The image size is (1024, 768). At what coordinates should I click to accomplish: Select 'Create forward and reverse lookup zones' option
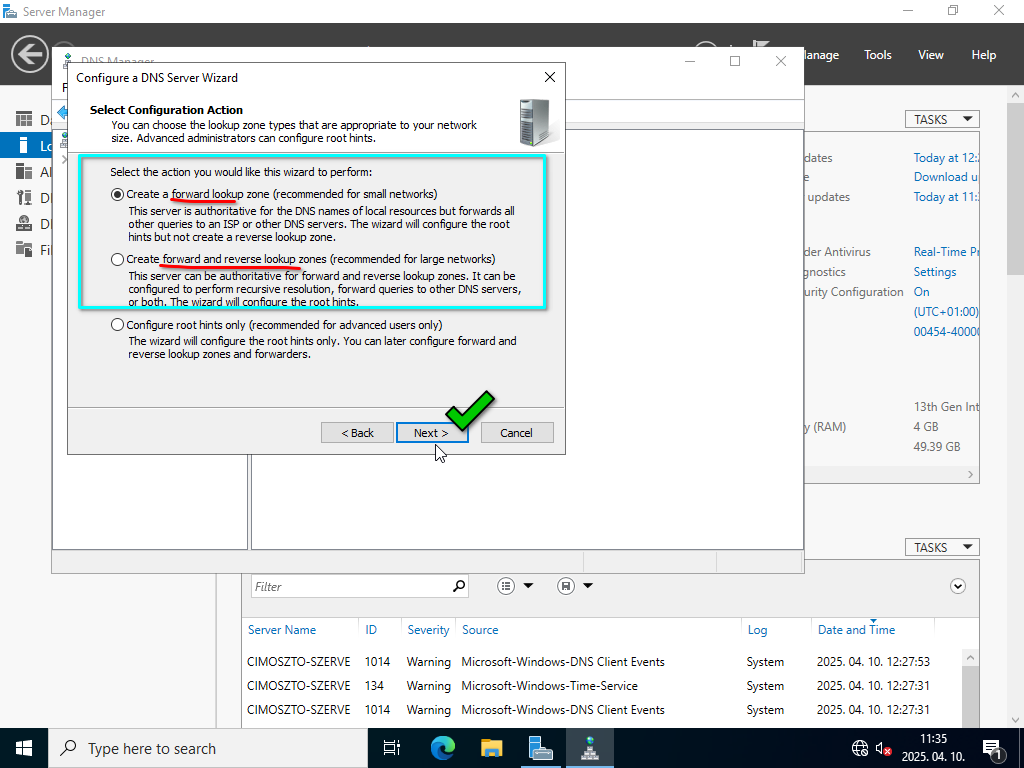[x=118, y=260]
